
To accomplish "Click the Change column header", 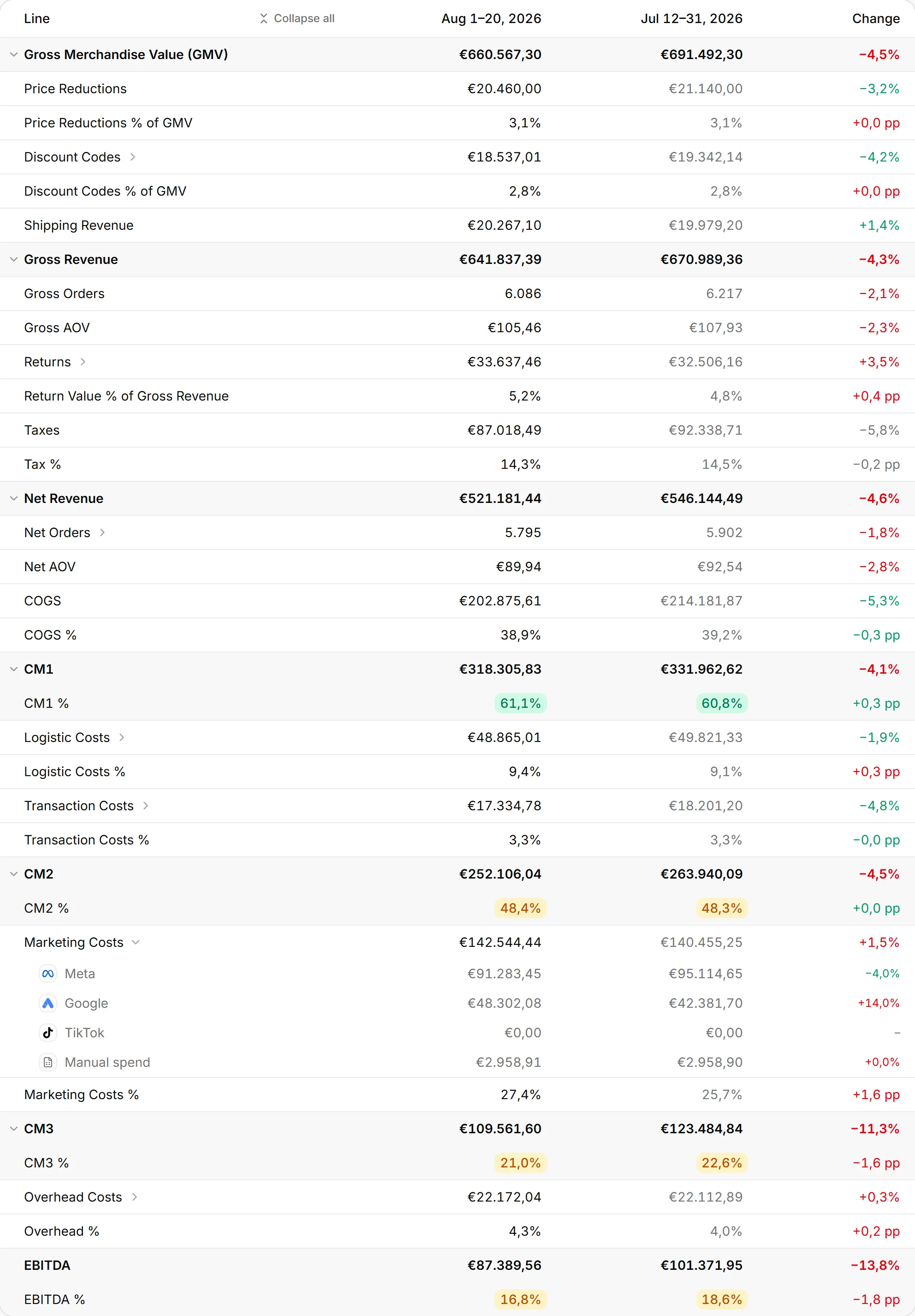I will coord(876,18).
